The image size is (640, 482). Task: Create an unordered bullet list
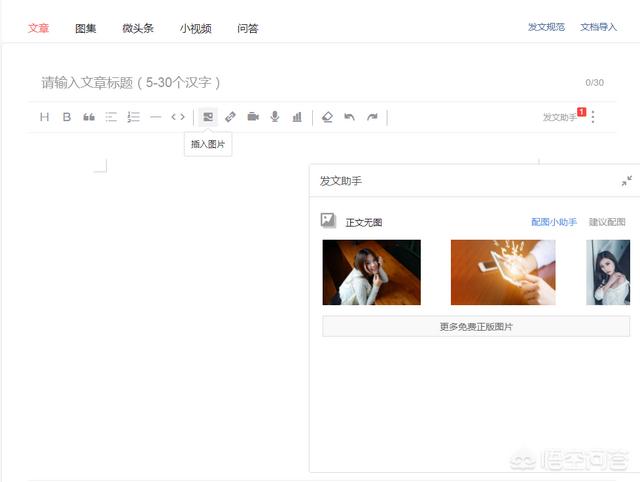click(111, 117)
